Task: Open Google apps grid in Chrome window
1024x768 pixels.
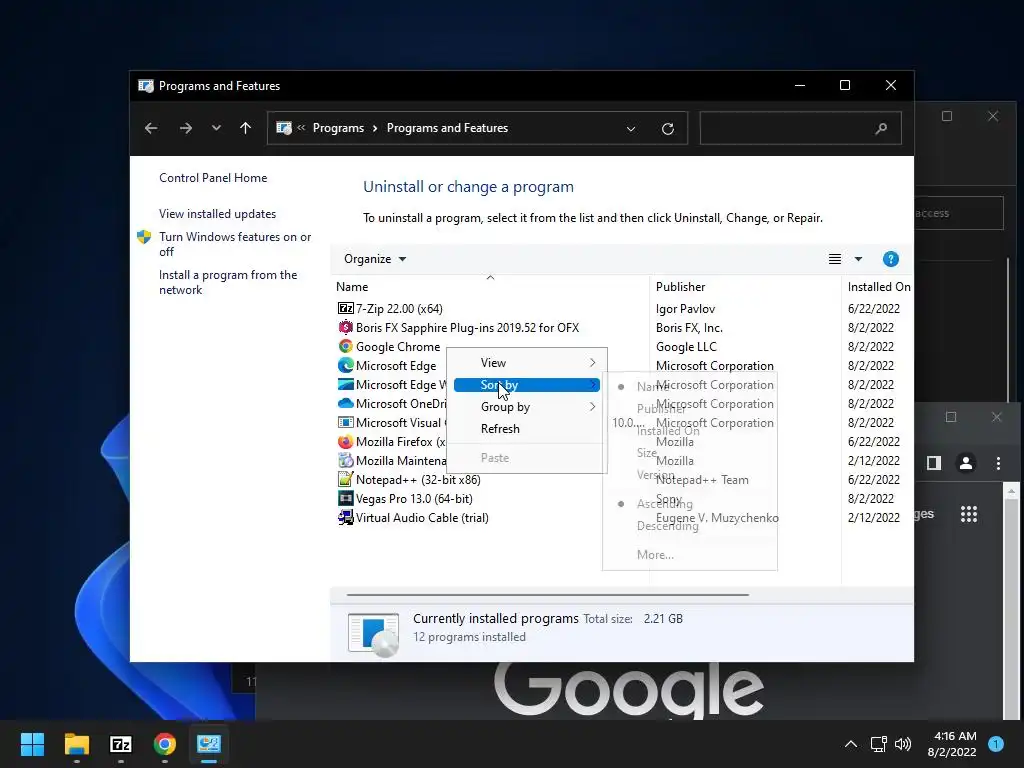Action: point(969,514)
